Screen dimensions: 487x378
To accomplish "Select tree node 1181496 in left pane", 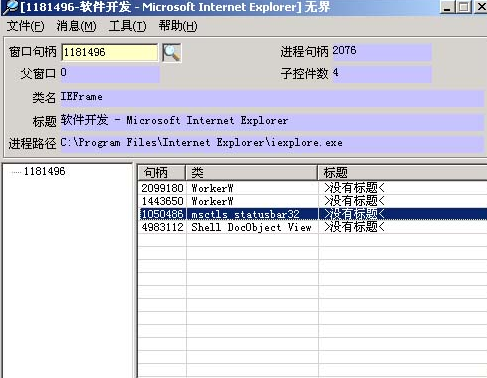I will click(x=44, y=171).
